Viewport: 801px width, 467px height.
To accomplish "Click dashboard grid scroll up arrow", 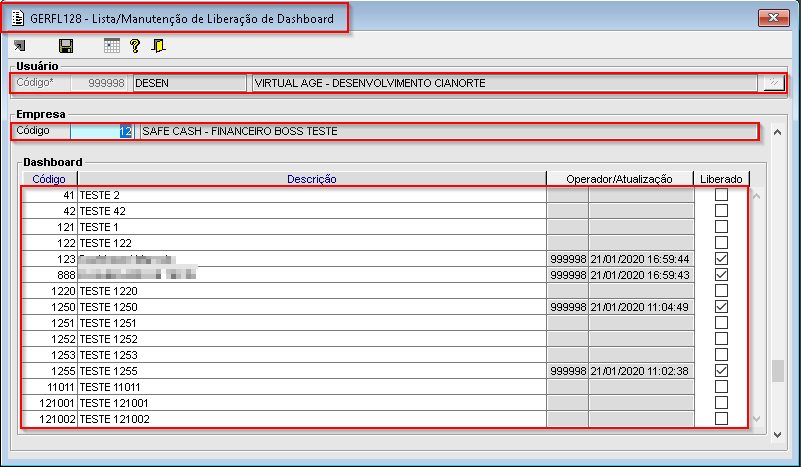I will (x=757, y=196).
